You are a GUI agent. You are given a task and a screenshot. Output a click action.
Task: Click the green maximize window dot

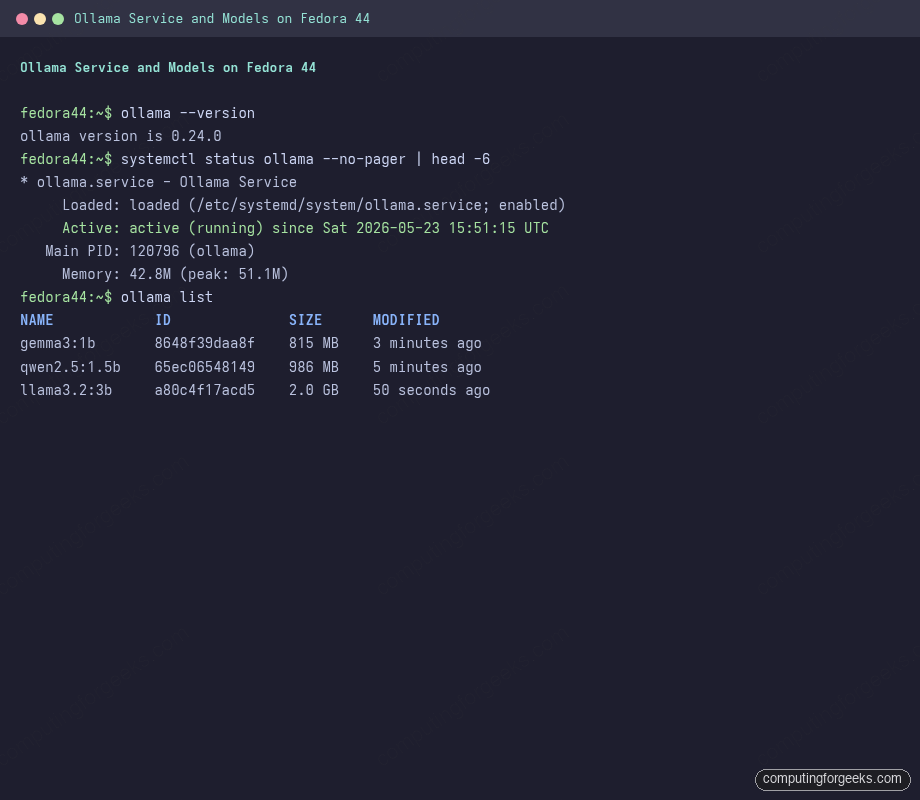click(58, 19)
